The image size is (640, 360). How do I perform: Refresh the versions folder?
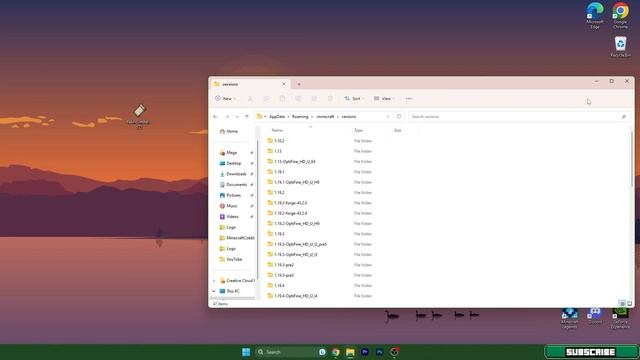coord(399,117)
